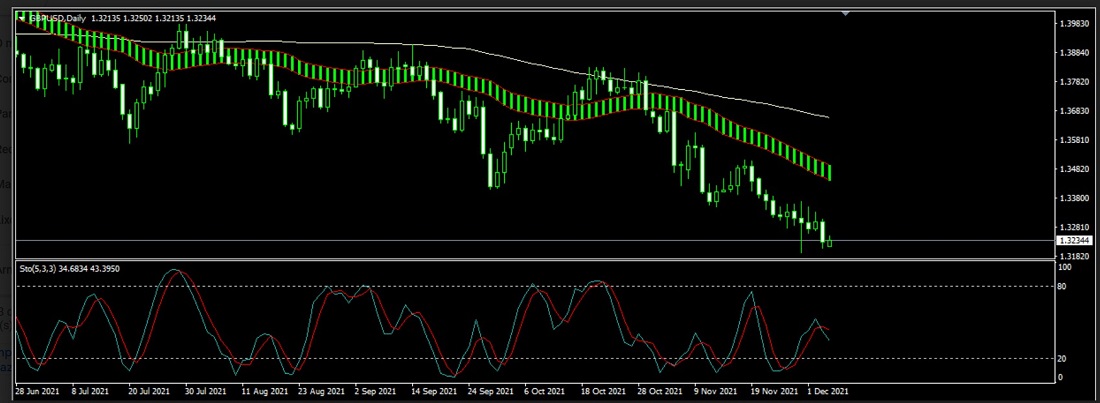Screen dimensions: 1100x403
Task: Select the most recent candlestick on chart
Action: coord(829,241)
